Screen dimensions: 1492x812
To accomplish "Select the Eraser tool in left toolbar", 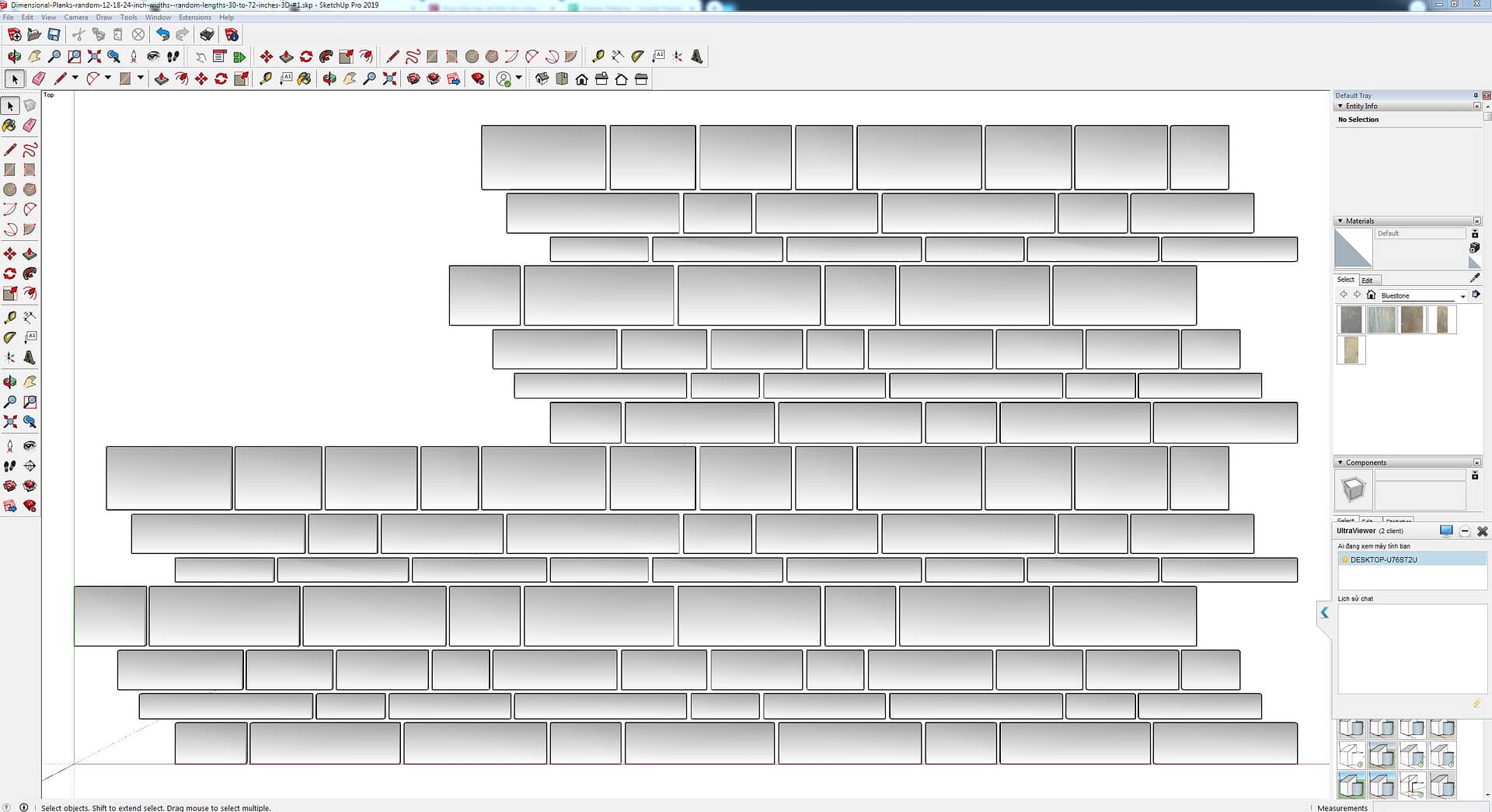I will 30,125.
